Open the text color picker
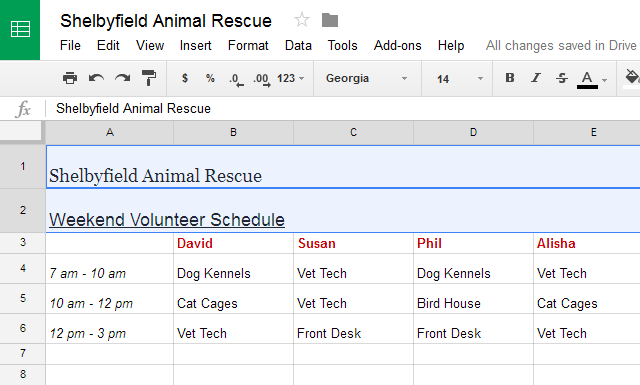 591,79
